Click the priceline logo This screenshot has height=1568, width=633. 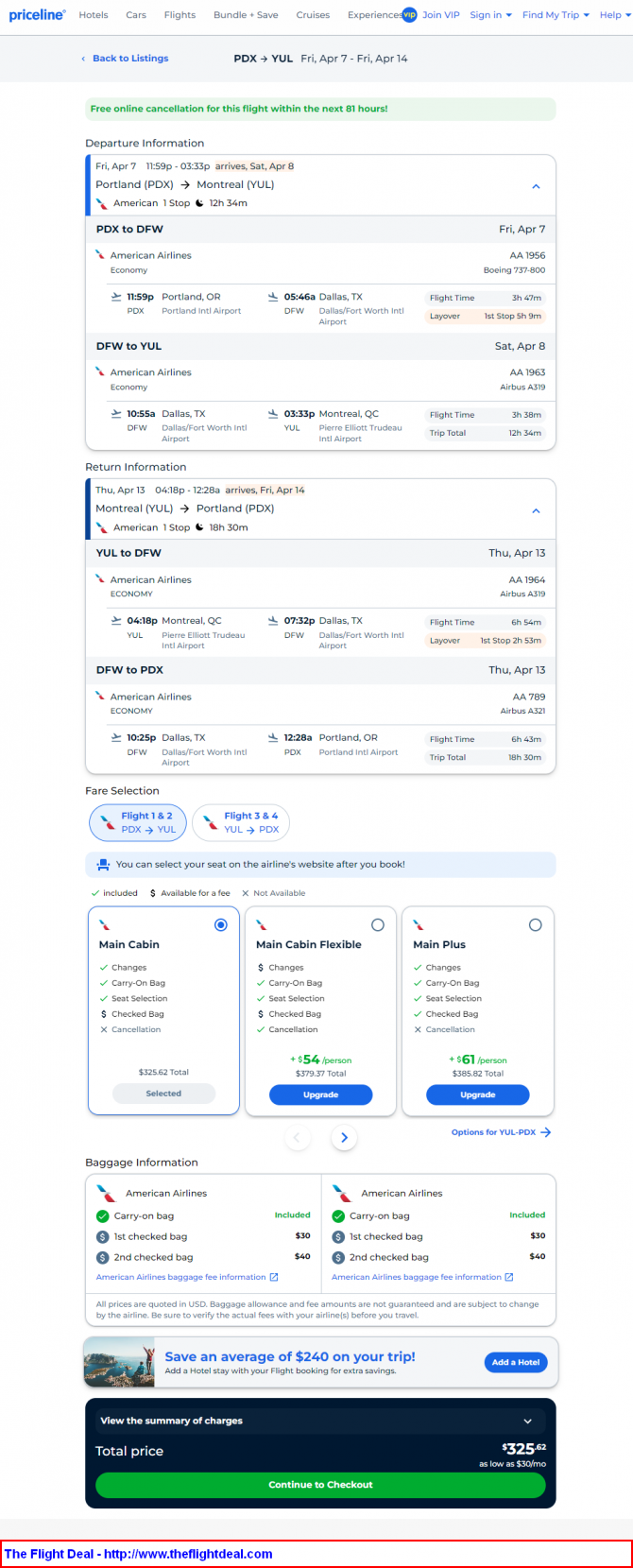[38, 15]
